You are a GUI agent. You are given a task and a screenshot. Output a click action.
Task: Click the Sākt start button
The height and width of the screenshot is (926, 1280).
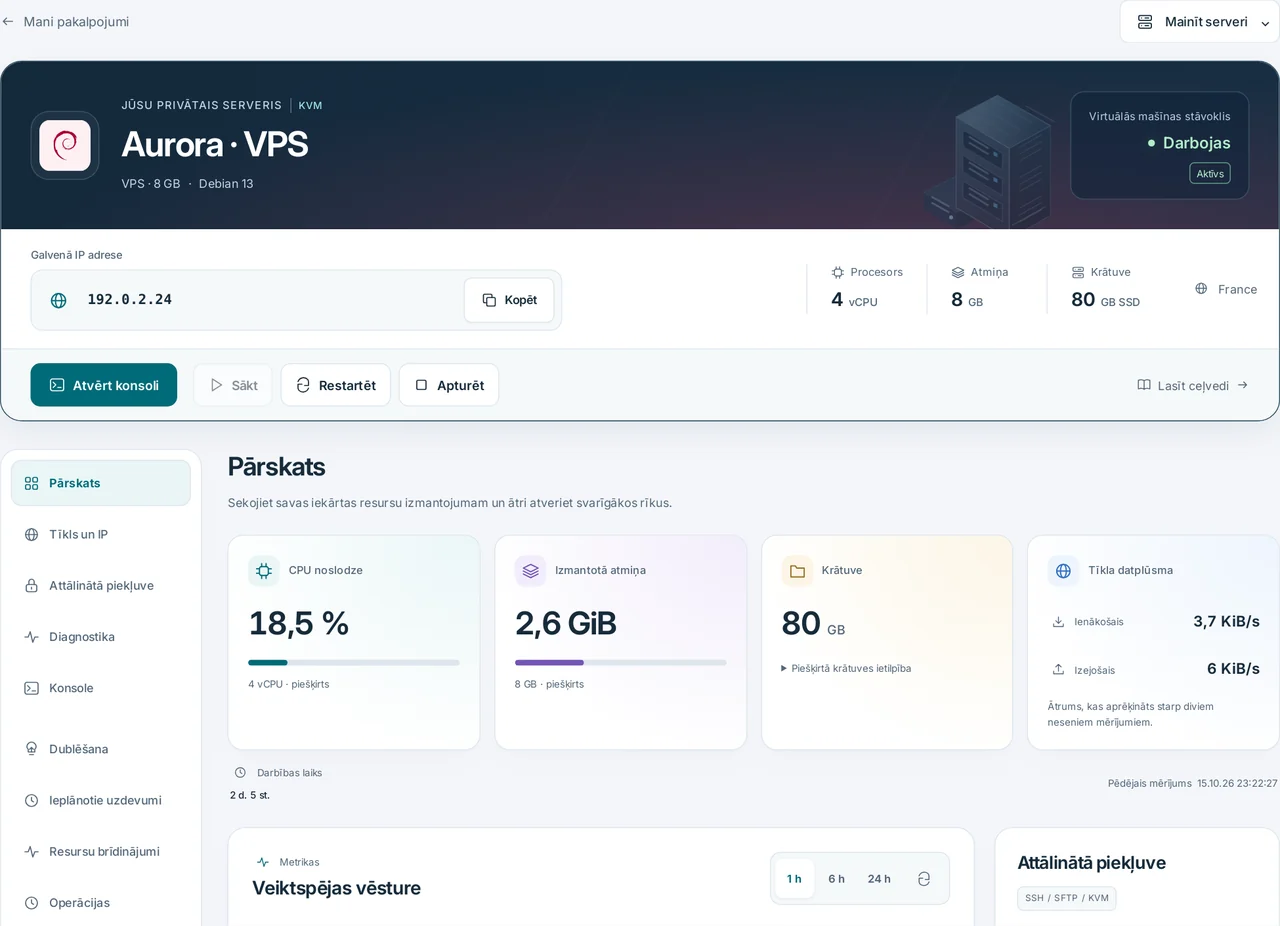coord(233,385)
